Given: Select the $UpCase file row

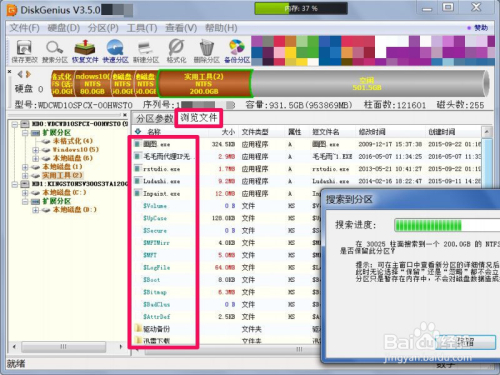Looking at the screenshot, I should 307,218.
